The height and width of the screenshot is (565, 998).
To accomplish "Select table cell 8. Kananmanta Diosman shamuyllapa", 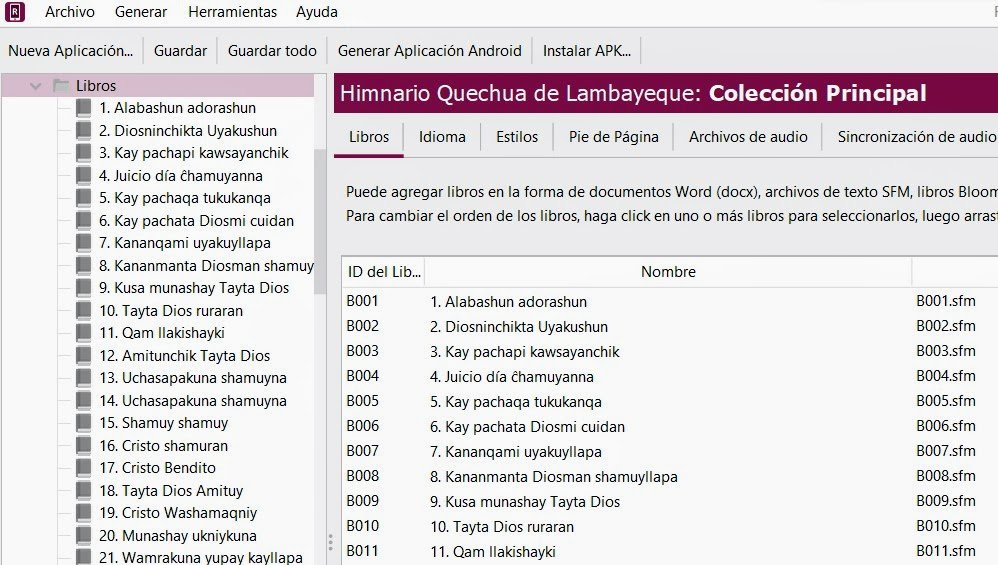I will 554,477.
